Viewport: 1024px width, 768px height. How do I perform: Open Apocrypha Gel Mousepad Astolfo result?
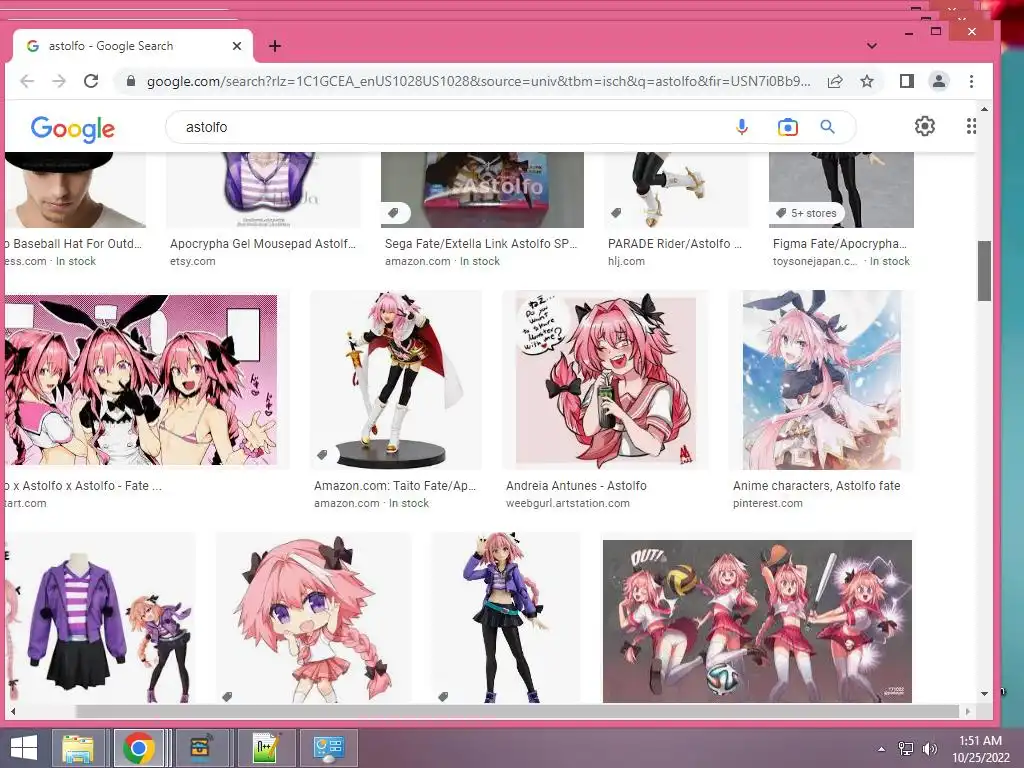263,244
